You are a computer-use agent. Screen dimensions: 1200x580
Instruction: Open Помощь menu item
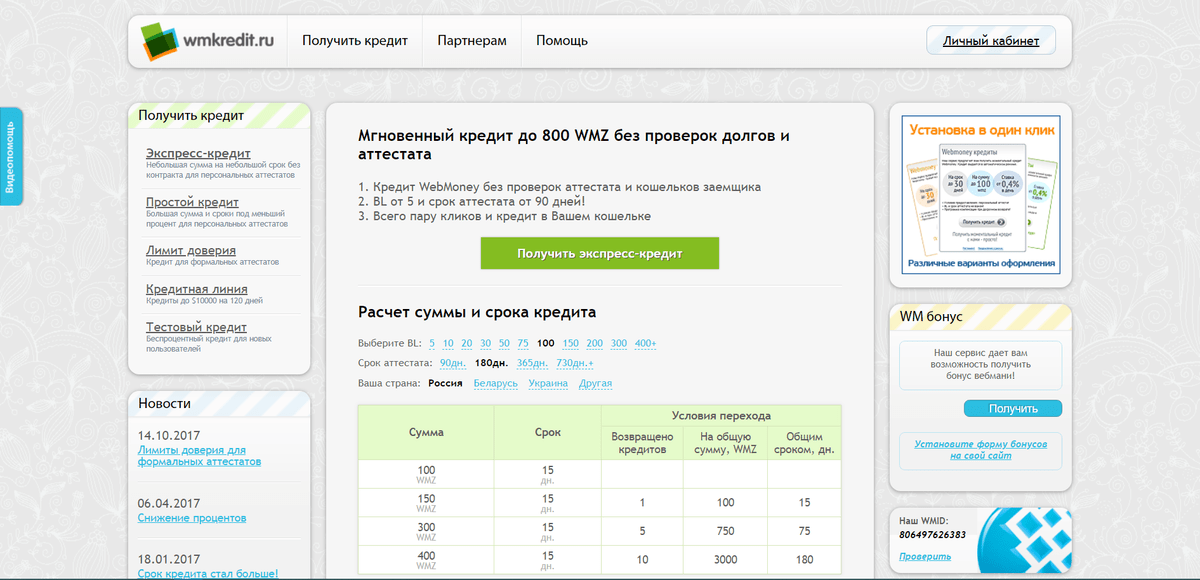(562, 41)
